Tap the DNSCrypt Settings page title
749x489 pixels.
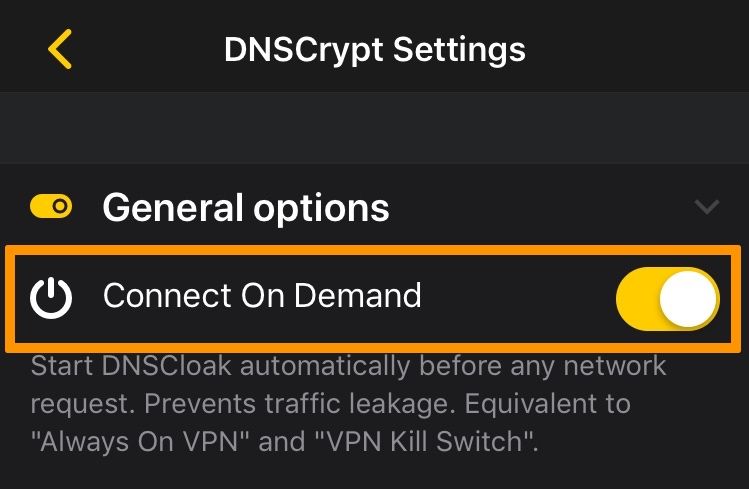click(374, 50)
